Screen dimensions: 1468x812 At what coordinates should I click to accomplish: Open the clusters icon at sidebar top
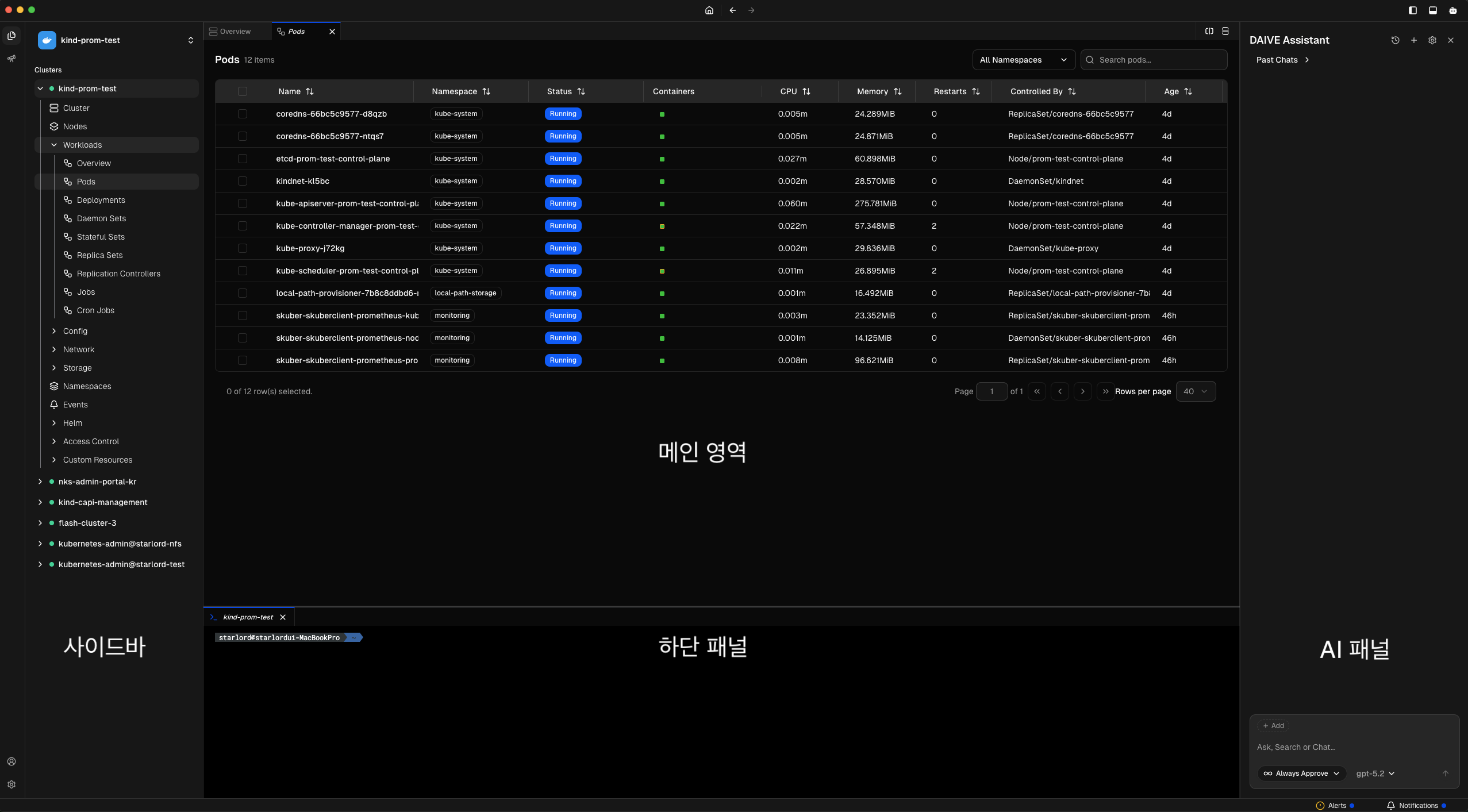tap(11, 35)
